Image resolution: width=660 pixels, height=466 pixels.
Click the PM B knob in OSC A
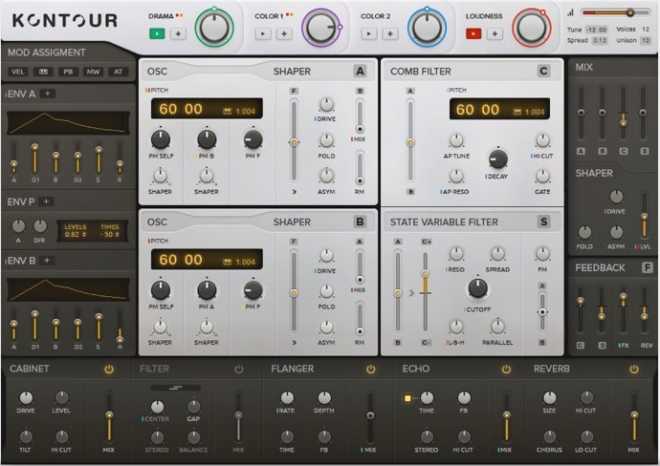207,139
